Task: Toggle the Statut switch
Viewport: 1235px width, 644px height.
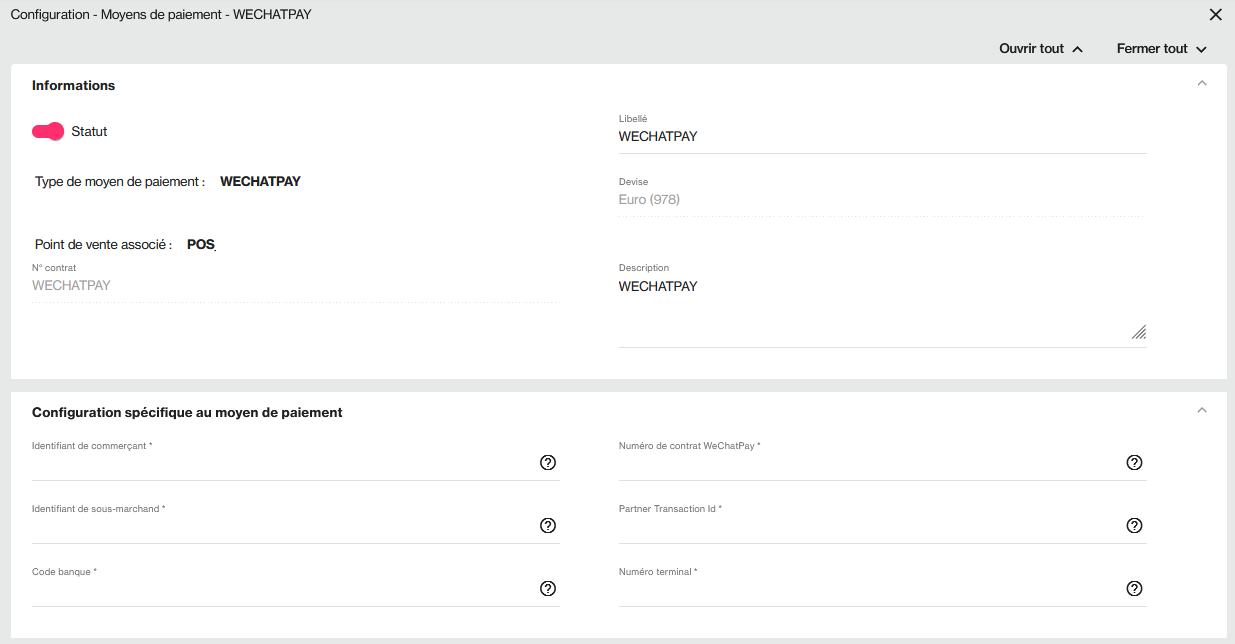Action: pyautogui.click(x=48, y=131)
